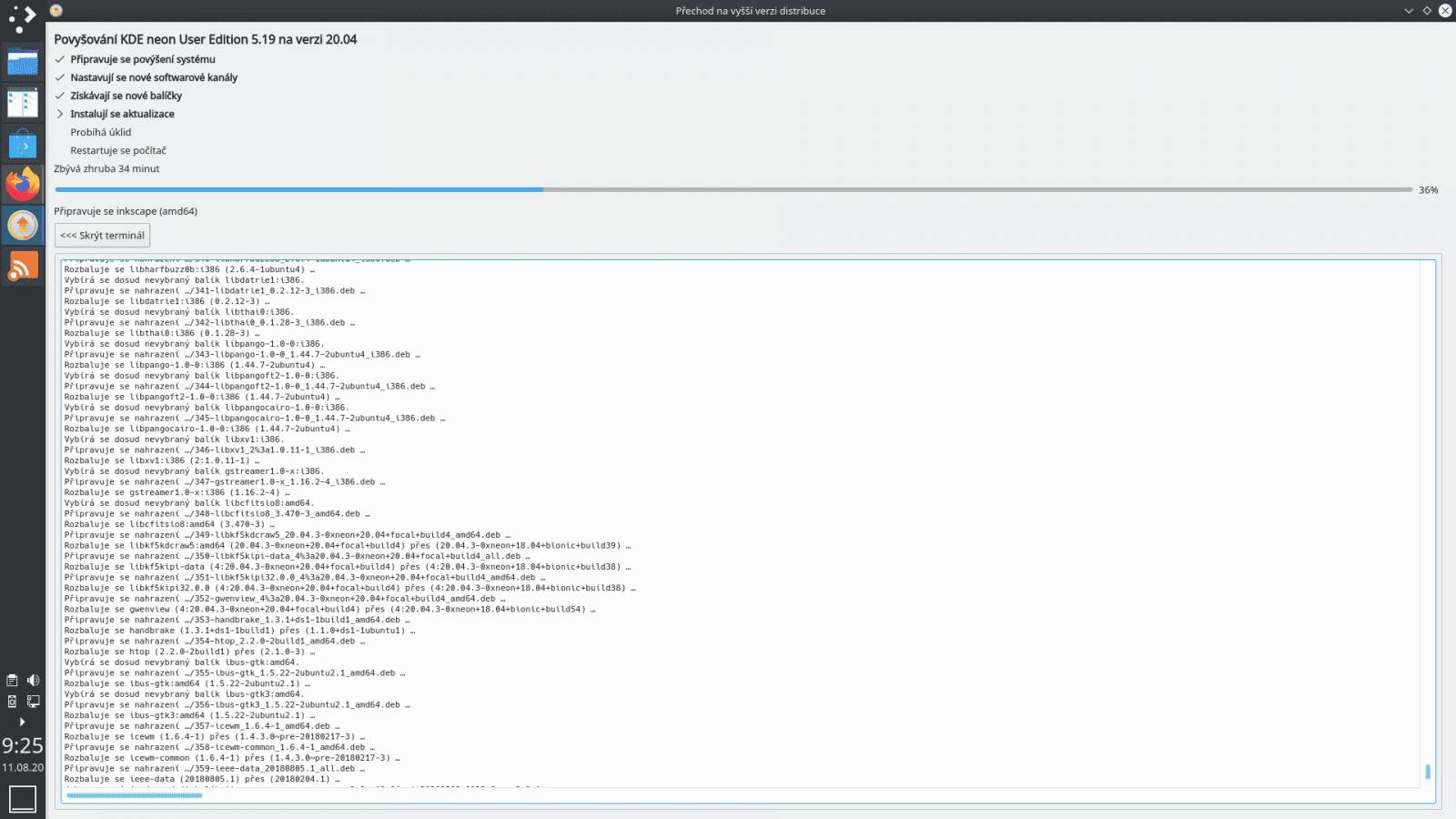Click the upgrade progress bar at 36%
This screenshot has height=819, width=1456.
click(546, 189)
